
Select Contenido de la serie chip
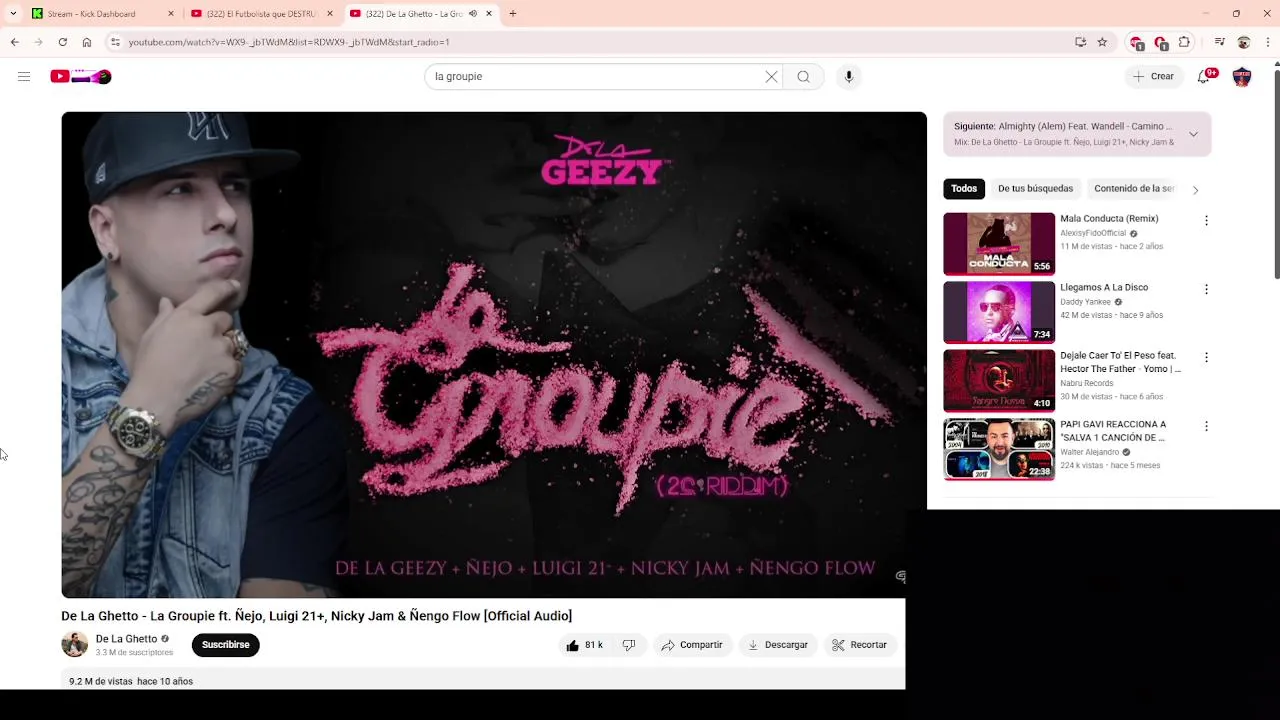pyautogui.click(x=1134, y=188)
